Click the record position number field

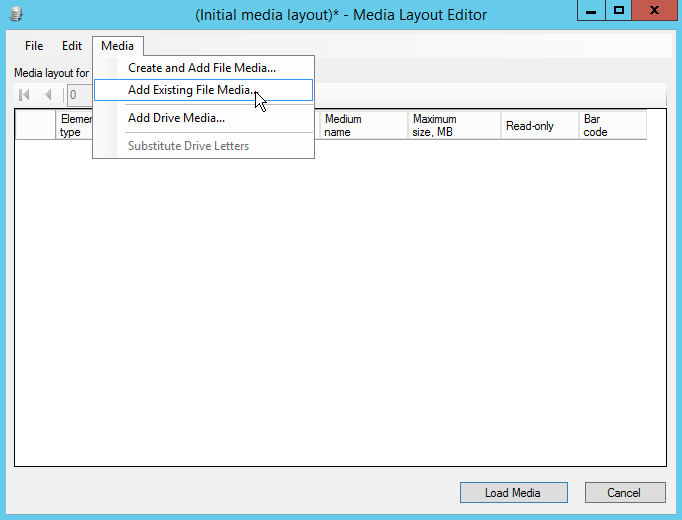78,95
